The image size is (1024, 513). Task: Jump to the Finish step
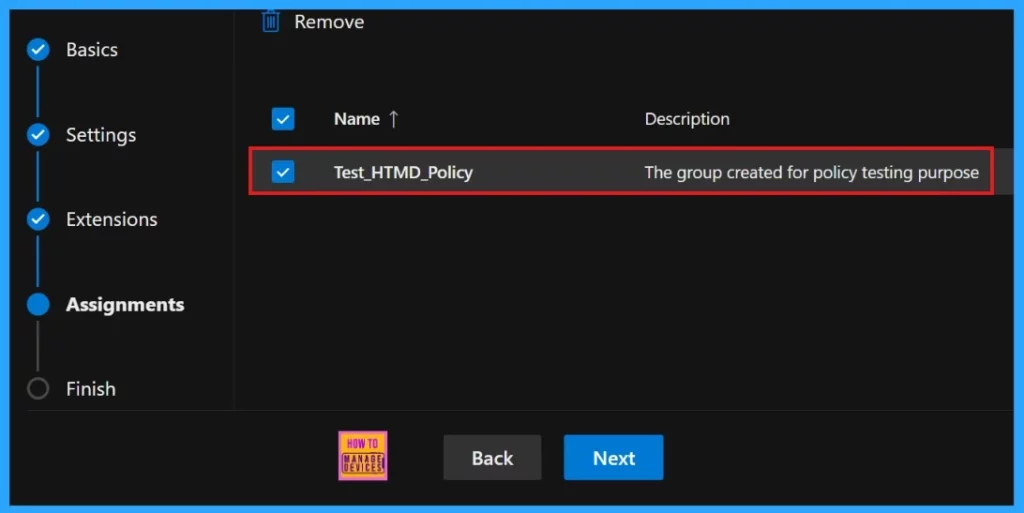pos(91,389)
